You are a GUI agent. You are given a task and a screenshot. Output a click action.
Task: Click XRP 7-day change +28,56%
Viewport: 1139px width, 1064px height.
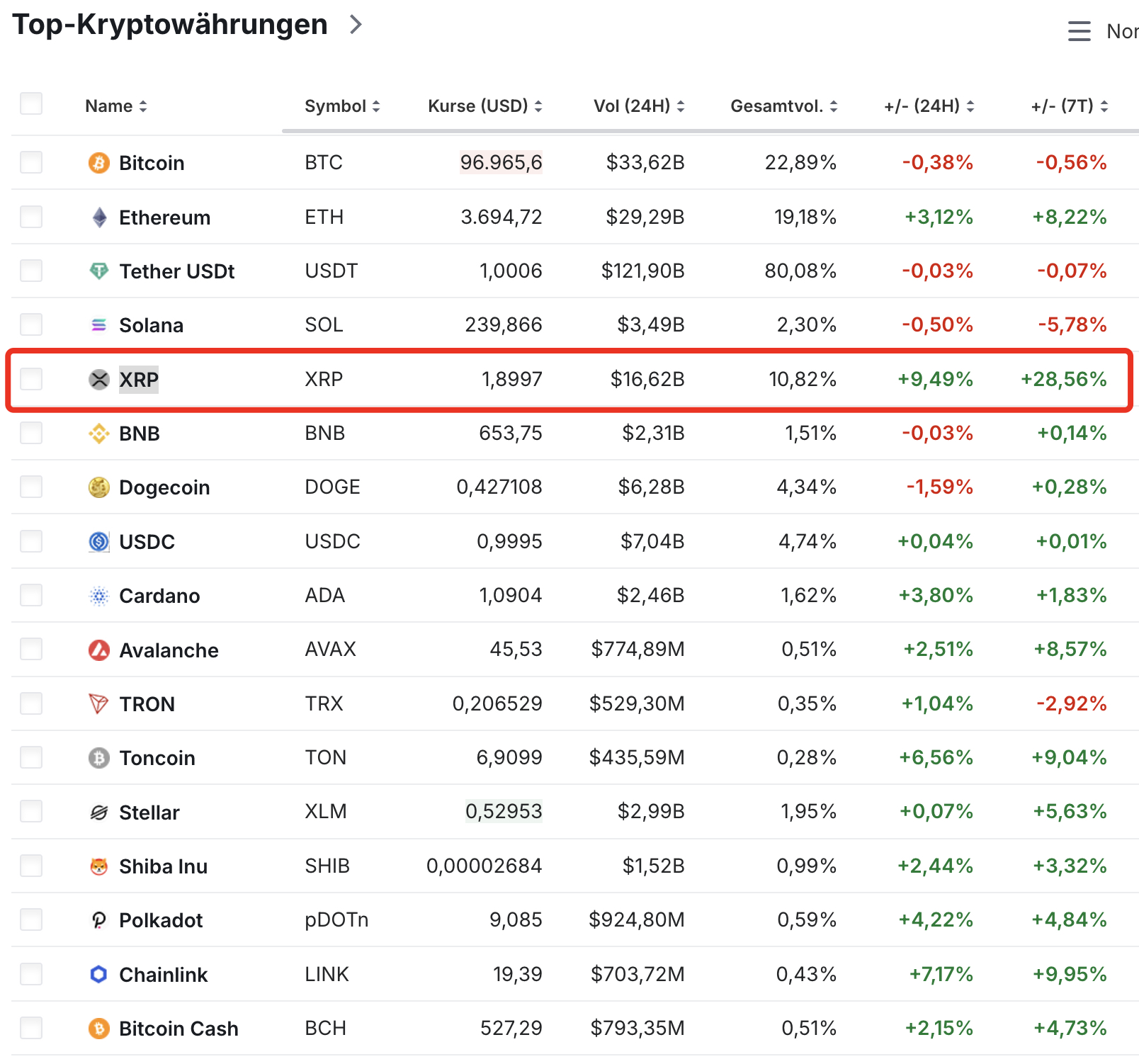point(1064,379)
